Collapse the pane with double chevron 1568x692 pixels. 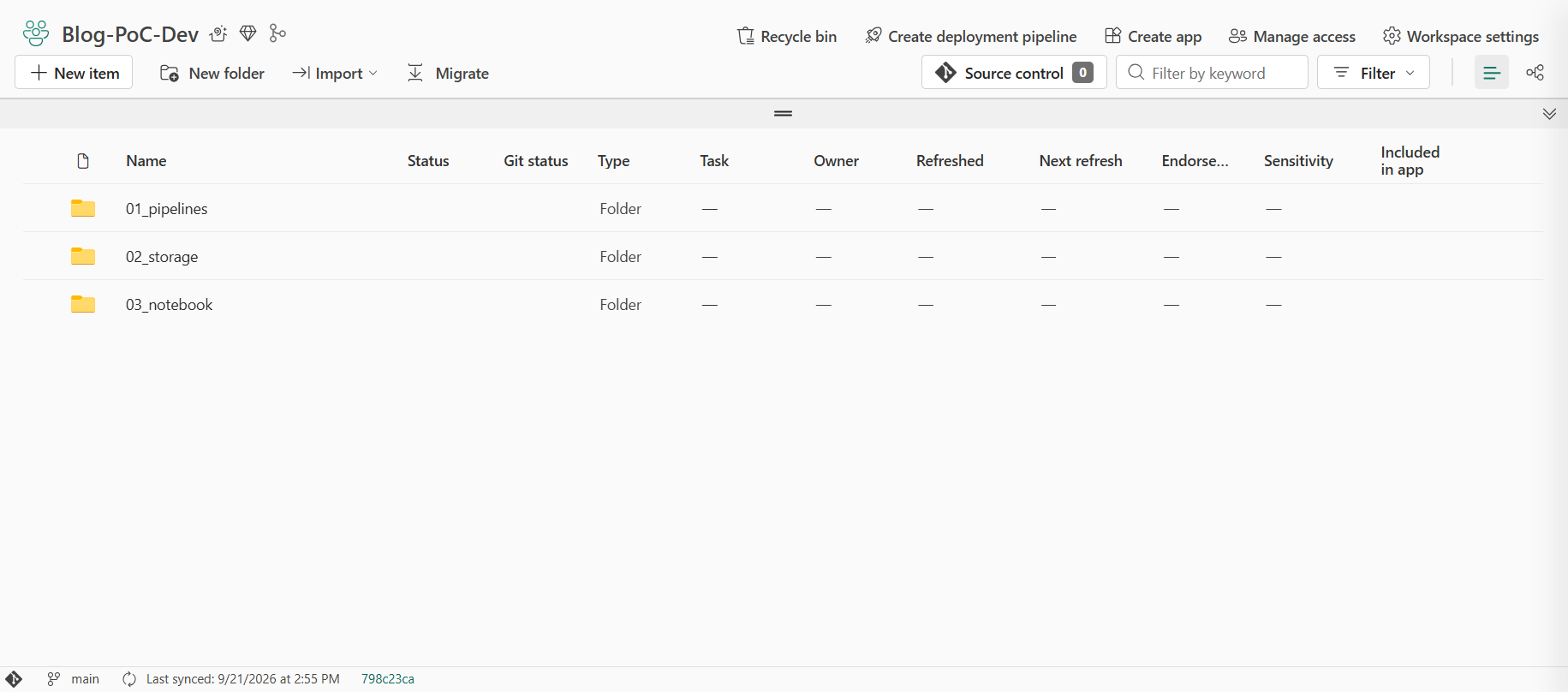pyautogui.click(x=1549, y=114)
